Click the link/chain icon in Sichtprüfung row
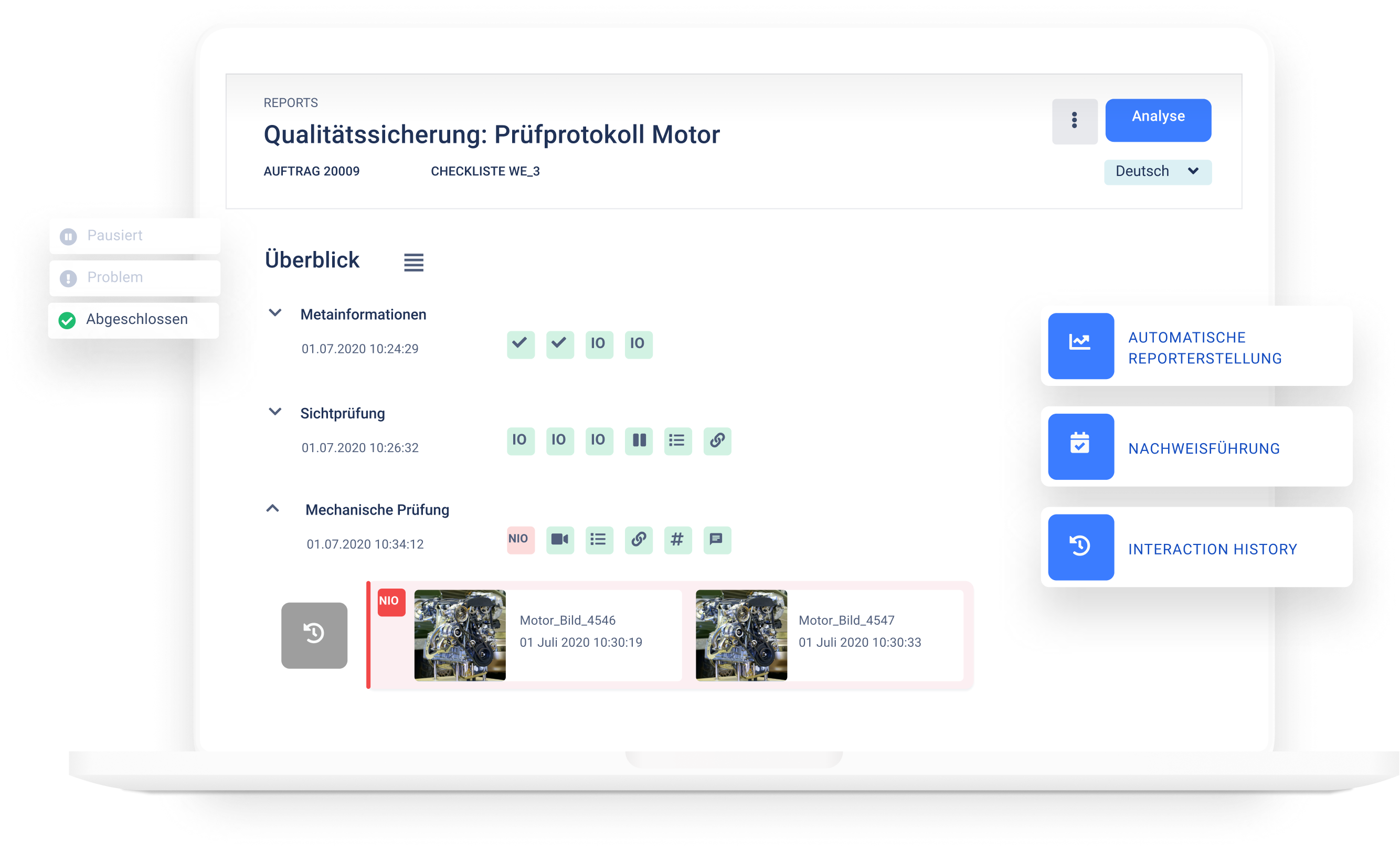 coord(720,442)
